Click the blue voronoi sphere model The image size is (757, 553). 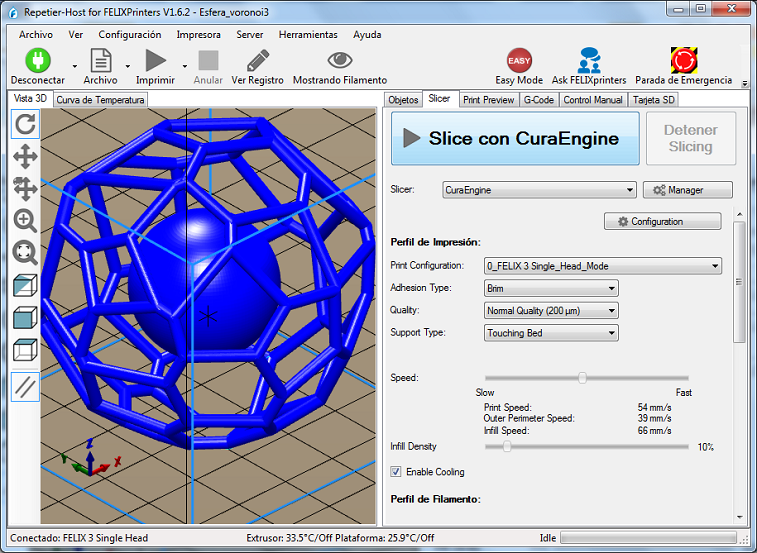(208, 283)
